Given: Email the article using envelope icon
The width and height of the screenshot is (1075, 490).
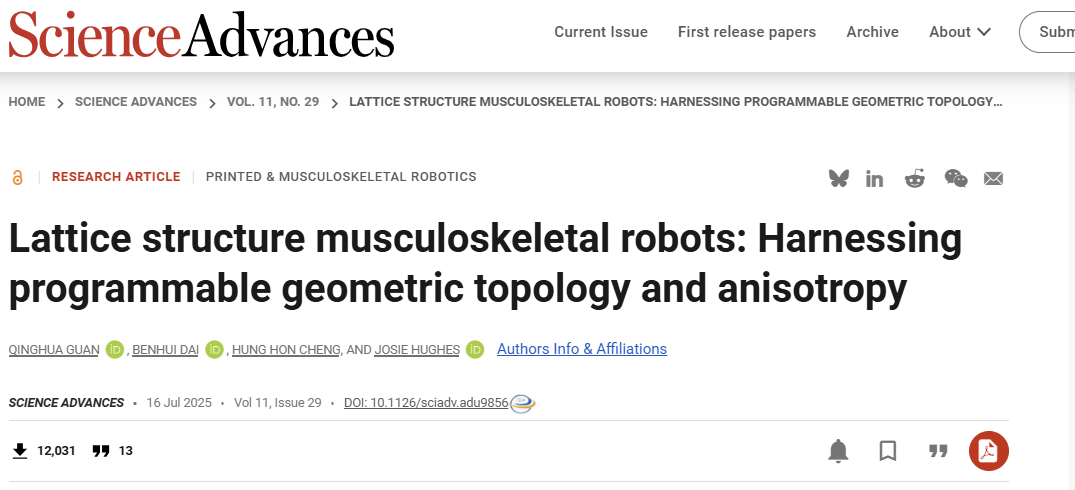Looking at the screenshot, I should [x=993, y=178].
